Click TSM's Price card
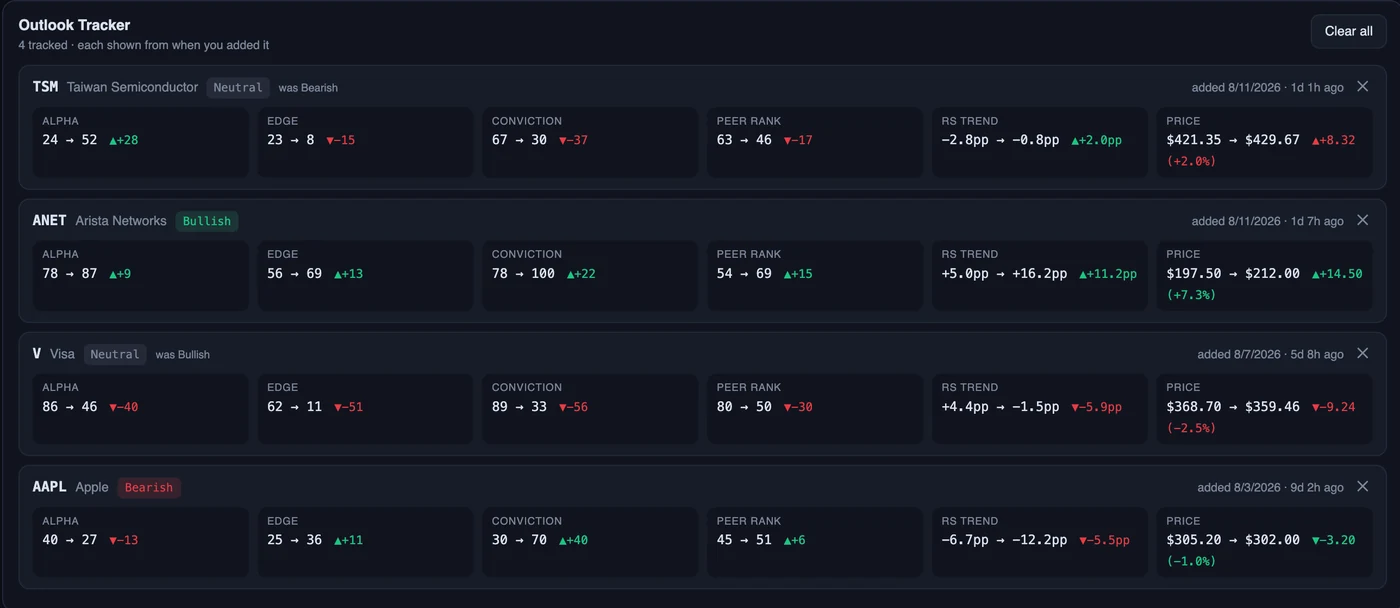Screen dimensions: 1400x608 coord(1265,143)
